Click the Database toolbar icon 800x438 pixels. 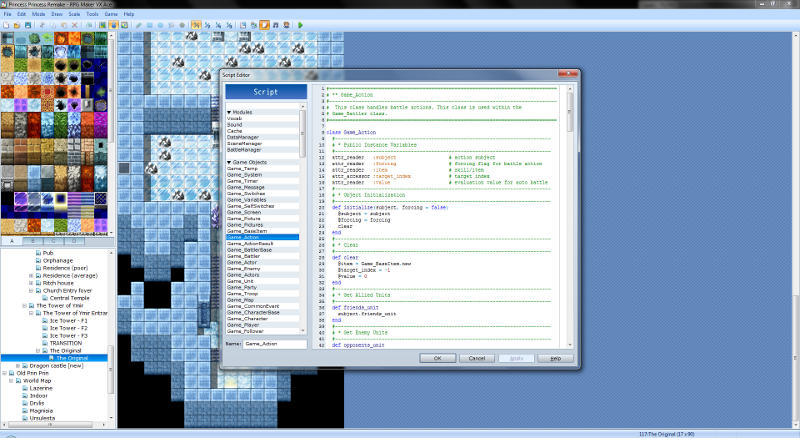pos(242,24)
